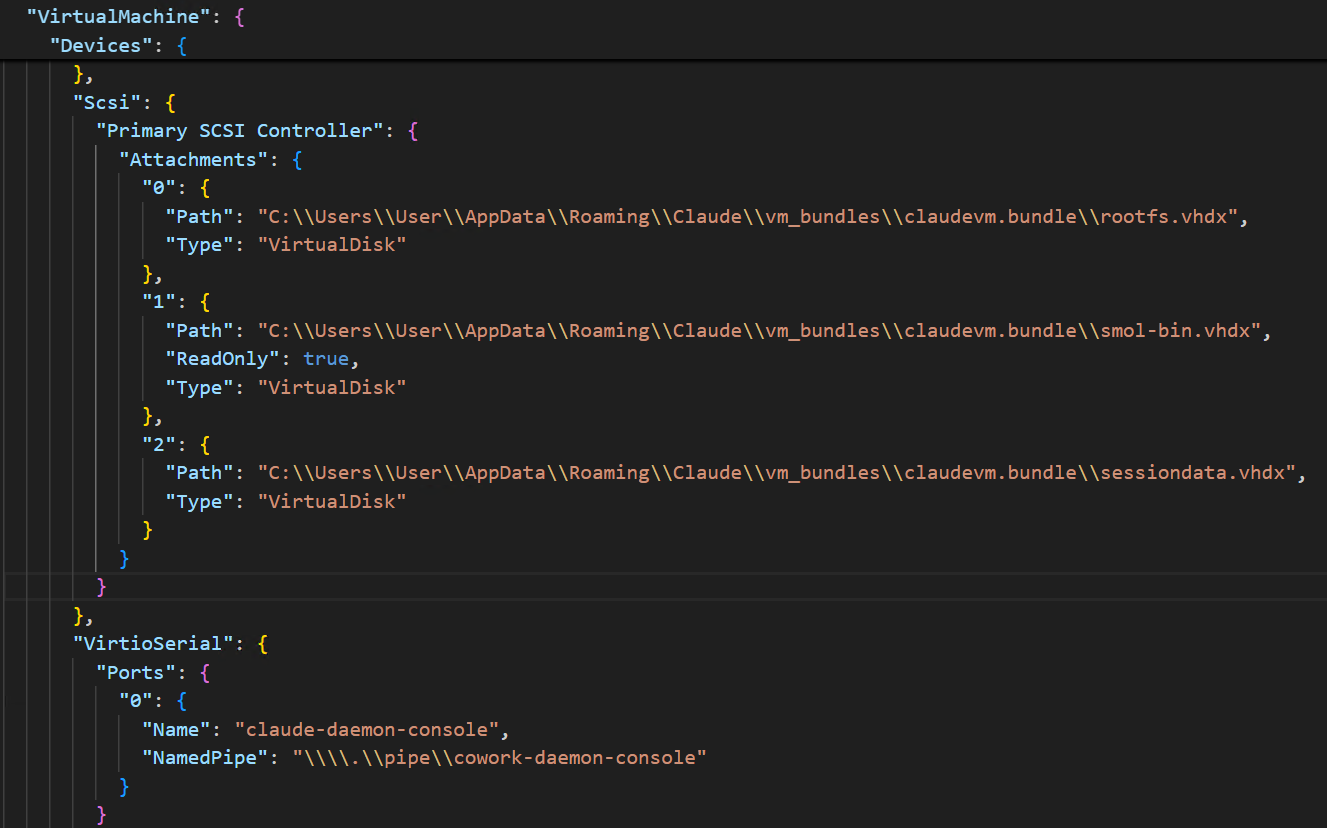Click the cowork-daemon-console pipe path string

(500, 758)
